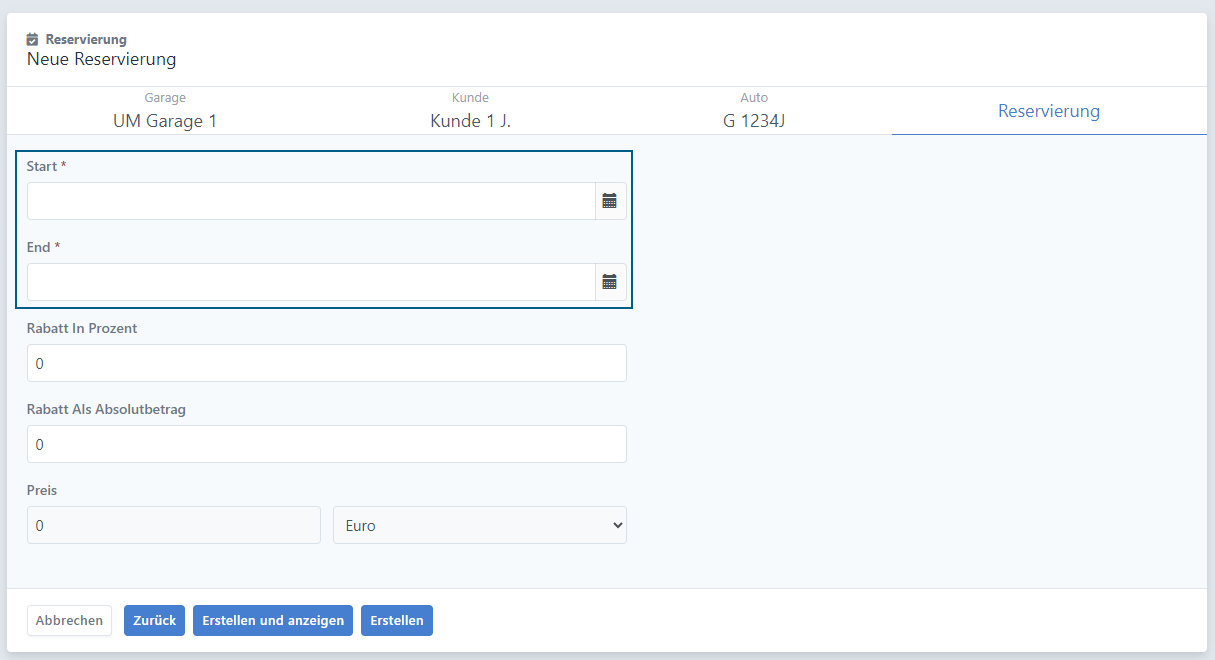Click the Rabatt In Prozent field

[327, 363]
